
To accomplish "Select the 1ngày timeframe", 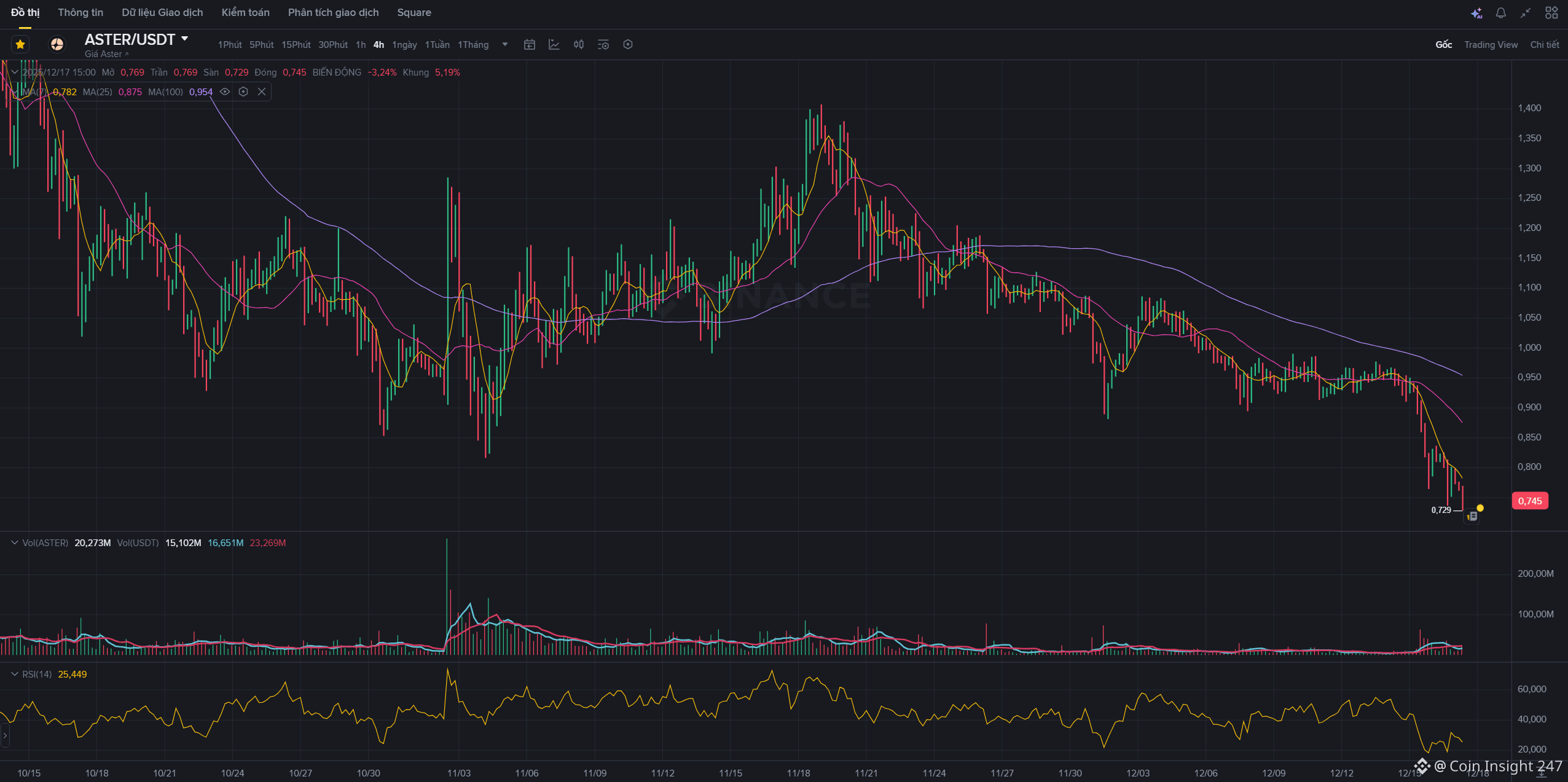I will tap(404, 44).
